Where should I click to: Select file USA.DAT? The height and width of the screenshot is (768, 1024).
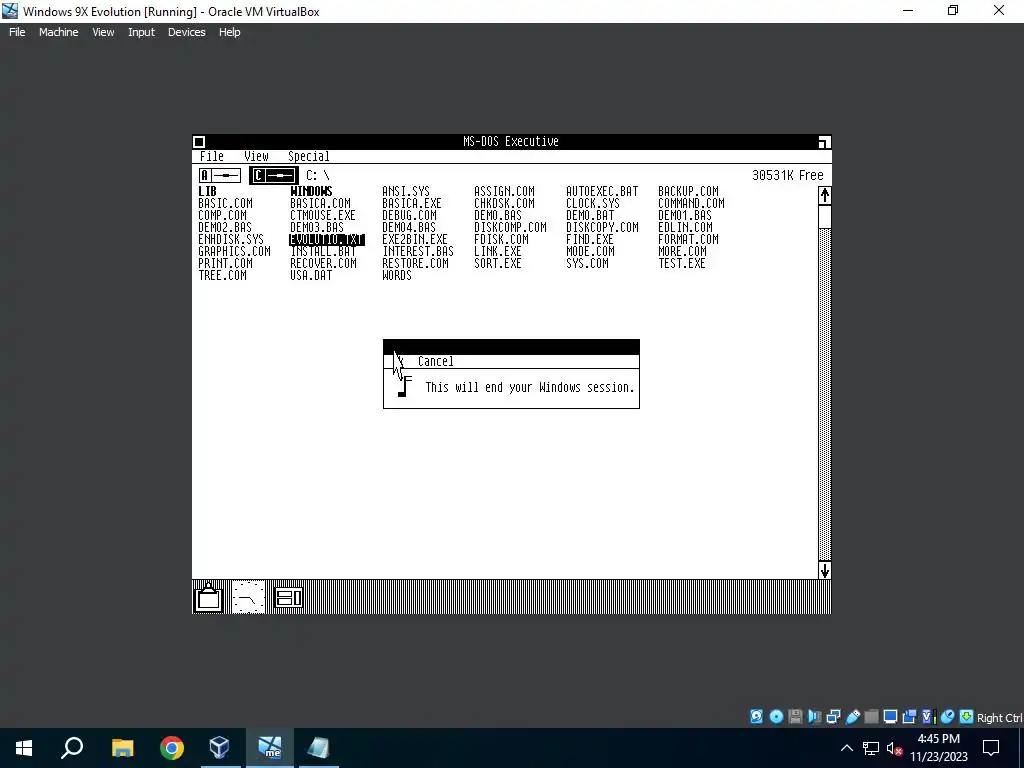point(311,276)
